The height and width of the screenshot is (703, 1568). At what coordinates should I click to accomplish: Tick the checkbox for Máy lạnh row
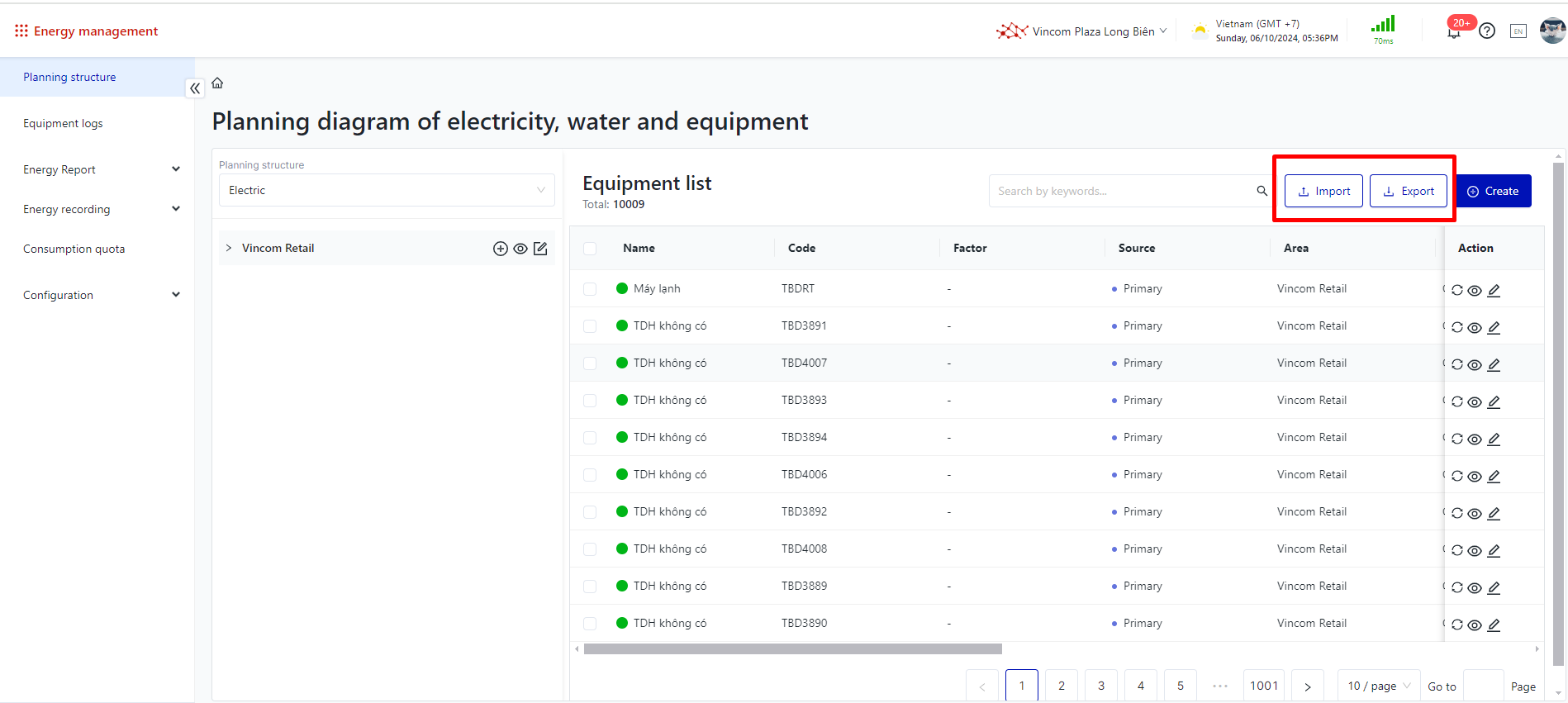[590, 289]
